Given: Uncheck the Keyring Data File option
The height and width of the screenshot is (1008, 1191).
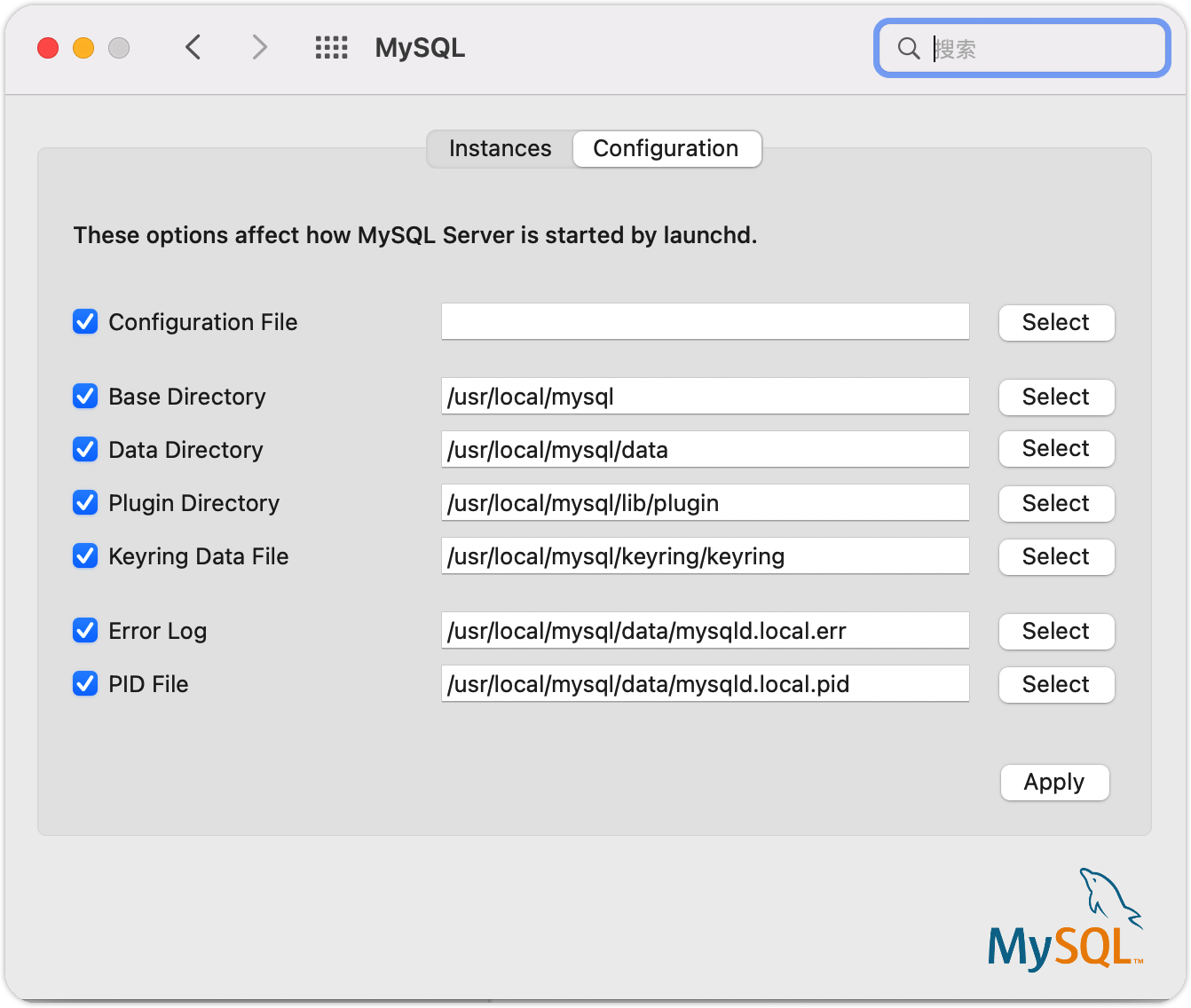Looking at the screenshot, I should pyautogui.click(x=85, y=555).
